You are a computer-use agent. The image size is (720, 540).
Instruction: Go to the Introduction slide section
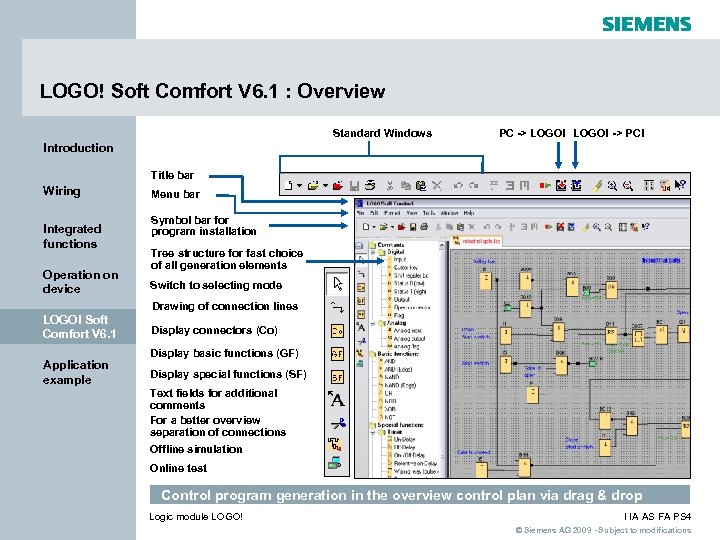[x=78, y=148]
